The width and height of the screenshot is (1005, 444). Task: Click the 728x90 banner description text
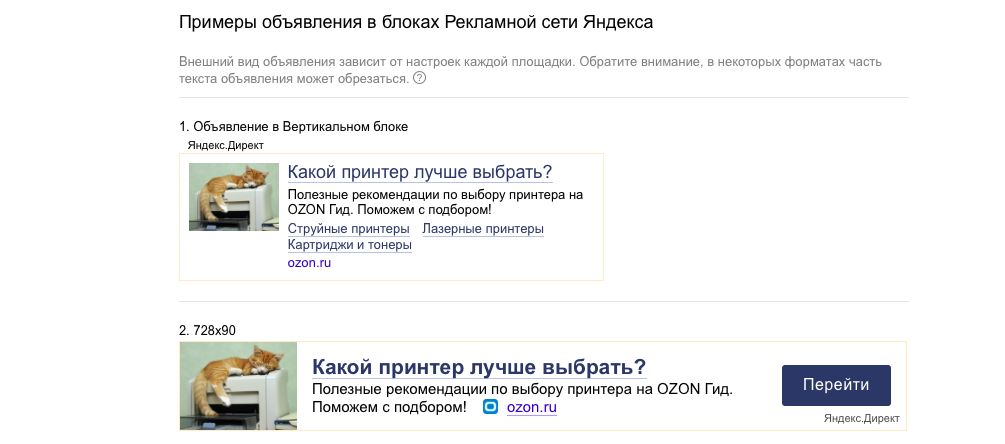click(x=522, y=398)
